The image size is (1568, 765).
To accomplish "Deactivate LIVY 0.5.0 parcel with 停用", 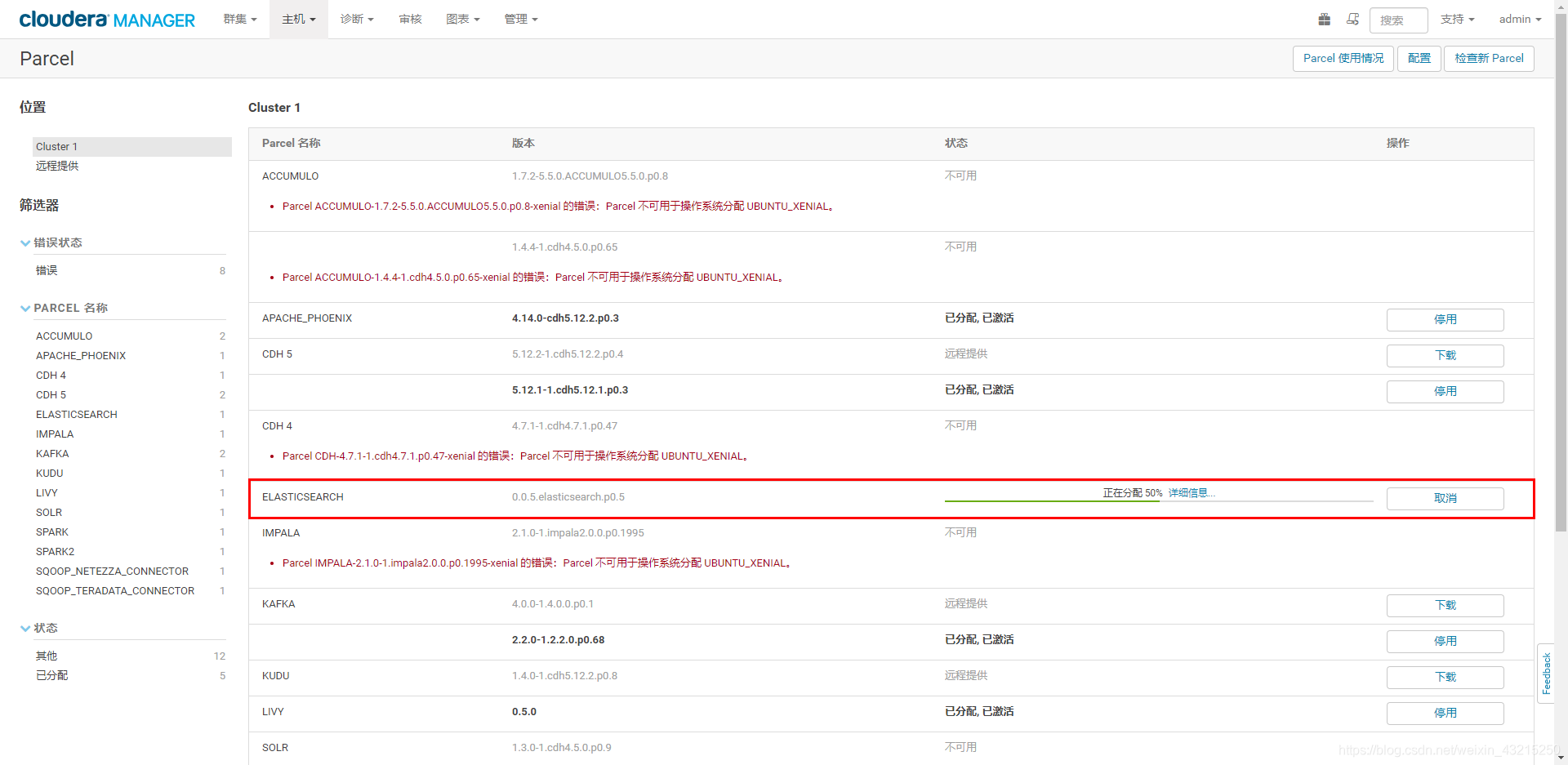I will (1445, 713).
